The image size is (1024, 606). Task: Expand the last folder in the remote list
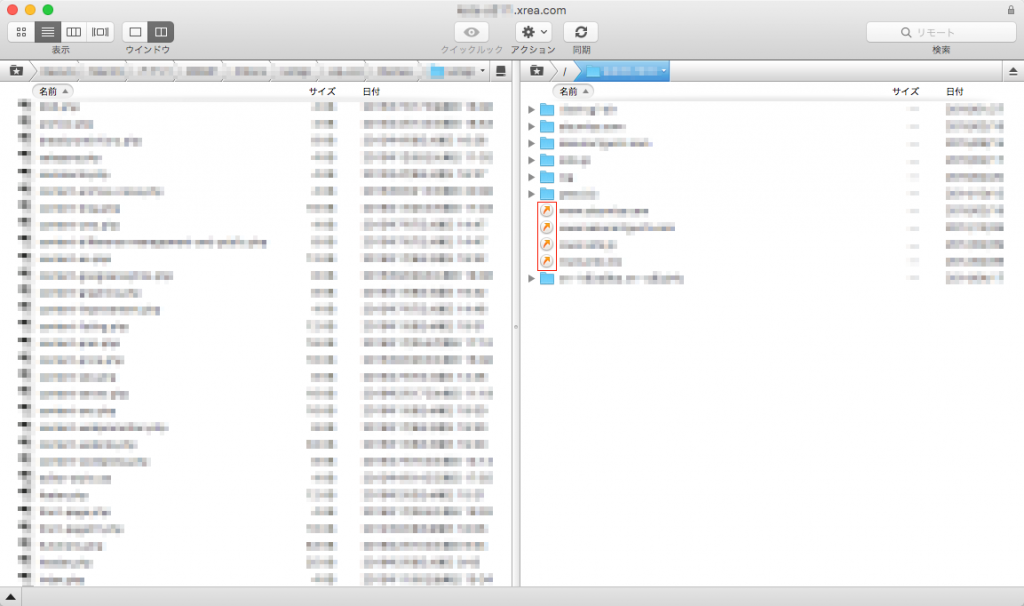tap(532, 278)
